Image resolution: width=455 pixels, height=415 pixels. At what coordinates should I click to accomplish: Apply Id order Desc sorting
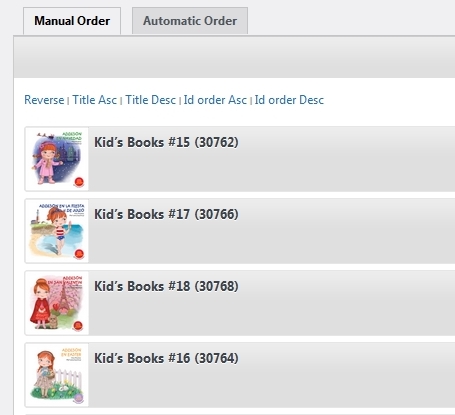289,100
